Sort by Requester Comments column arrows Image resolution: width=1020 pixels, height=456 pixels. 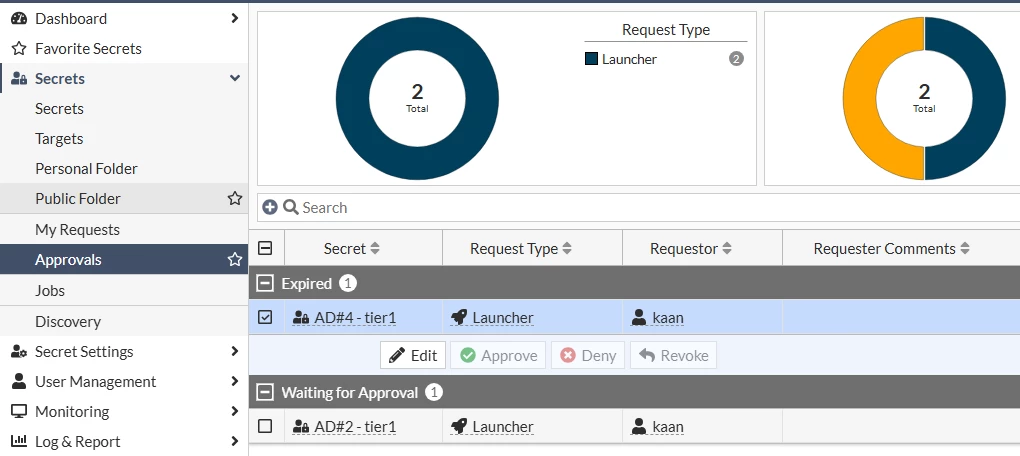point(965,248)
